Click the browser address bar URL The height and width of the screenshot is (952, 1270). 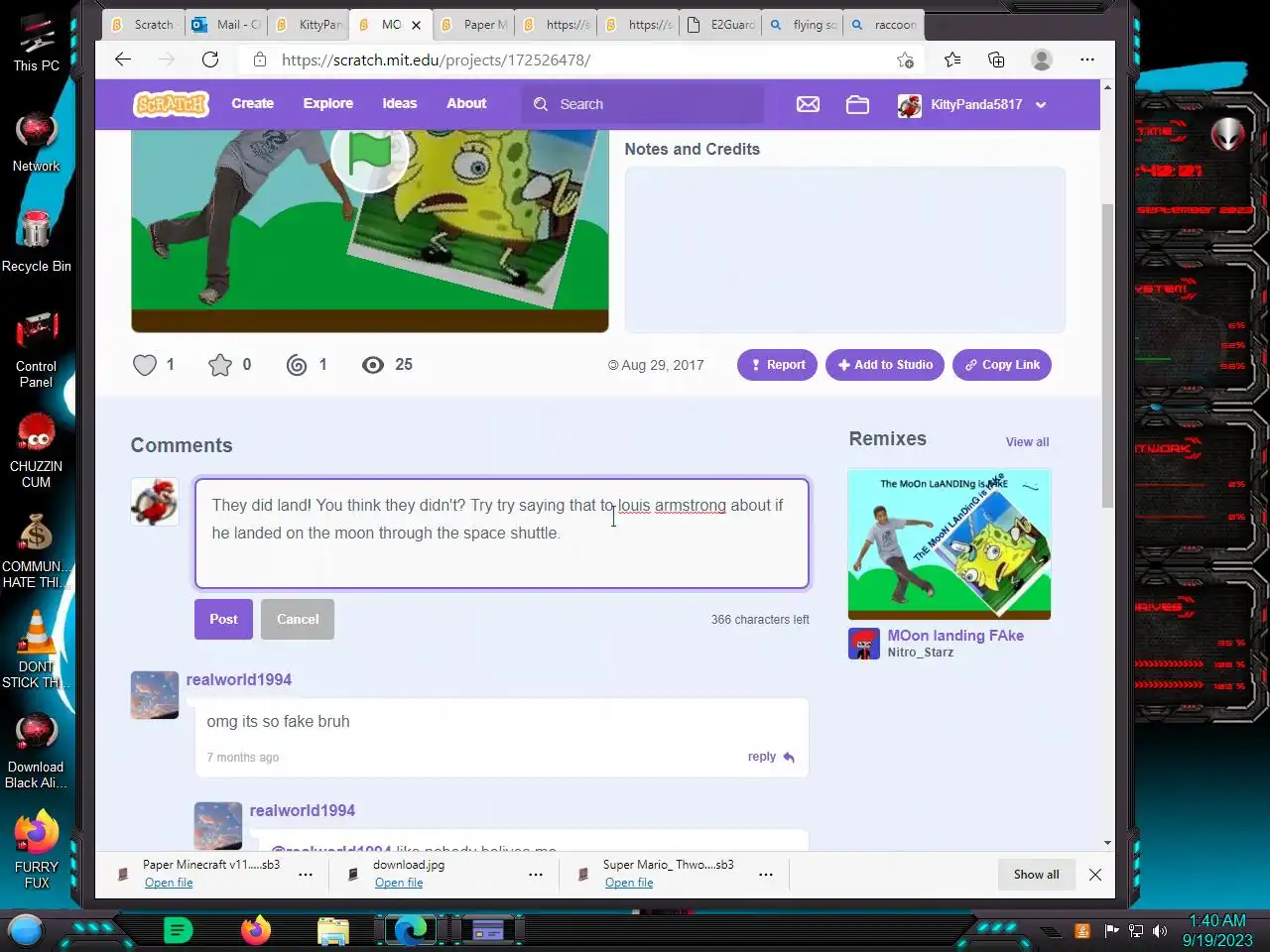[436, 59]
